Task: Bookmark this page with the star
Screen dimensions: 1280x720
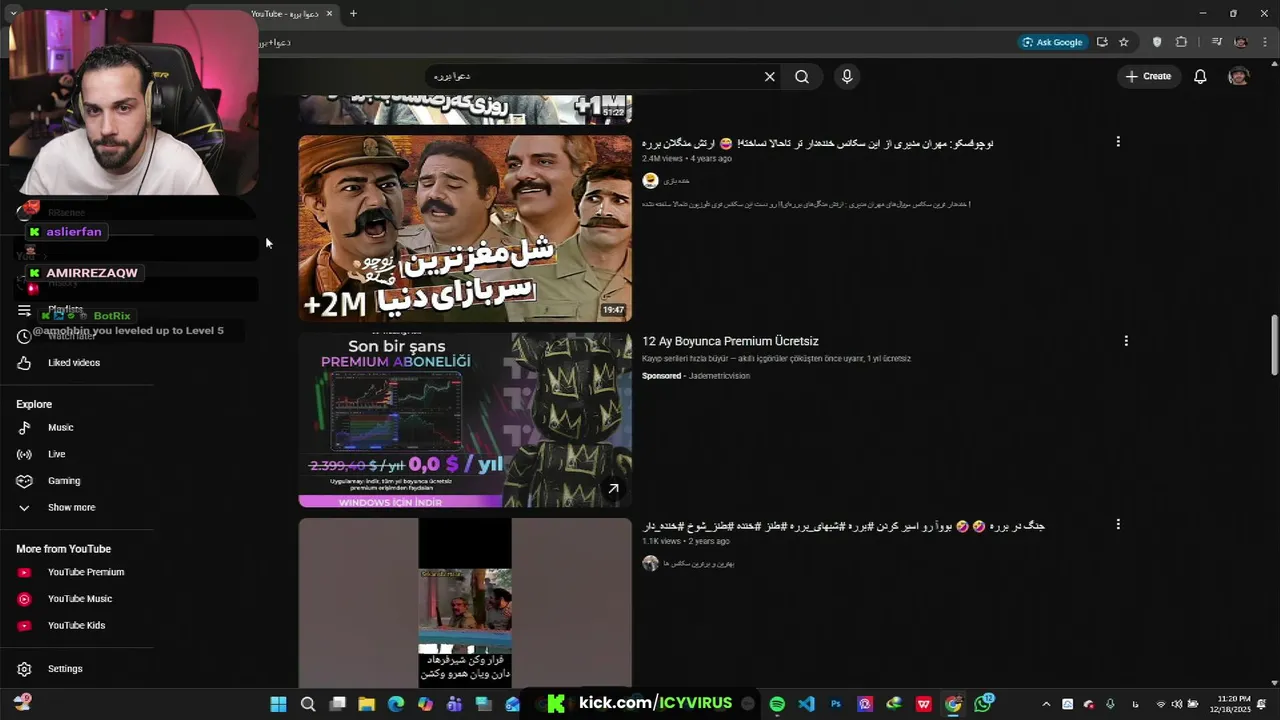Action: (1124, 42)
